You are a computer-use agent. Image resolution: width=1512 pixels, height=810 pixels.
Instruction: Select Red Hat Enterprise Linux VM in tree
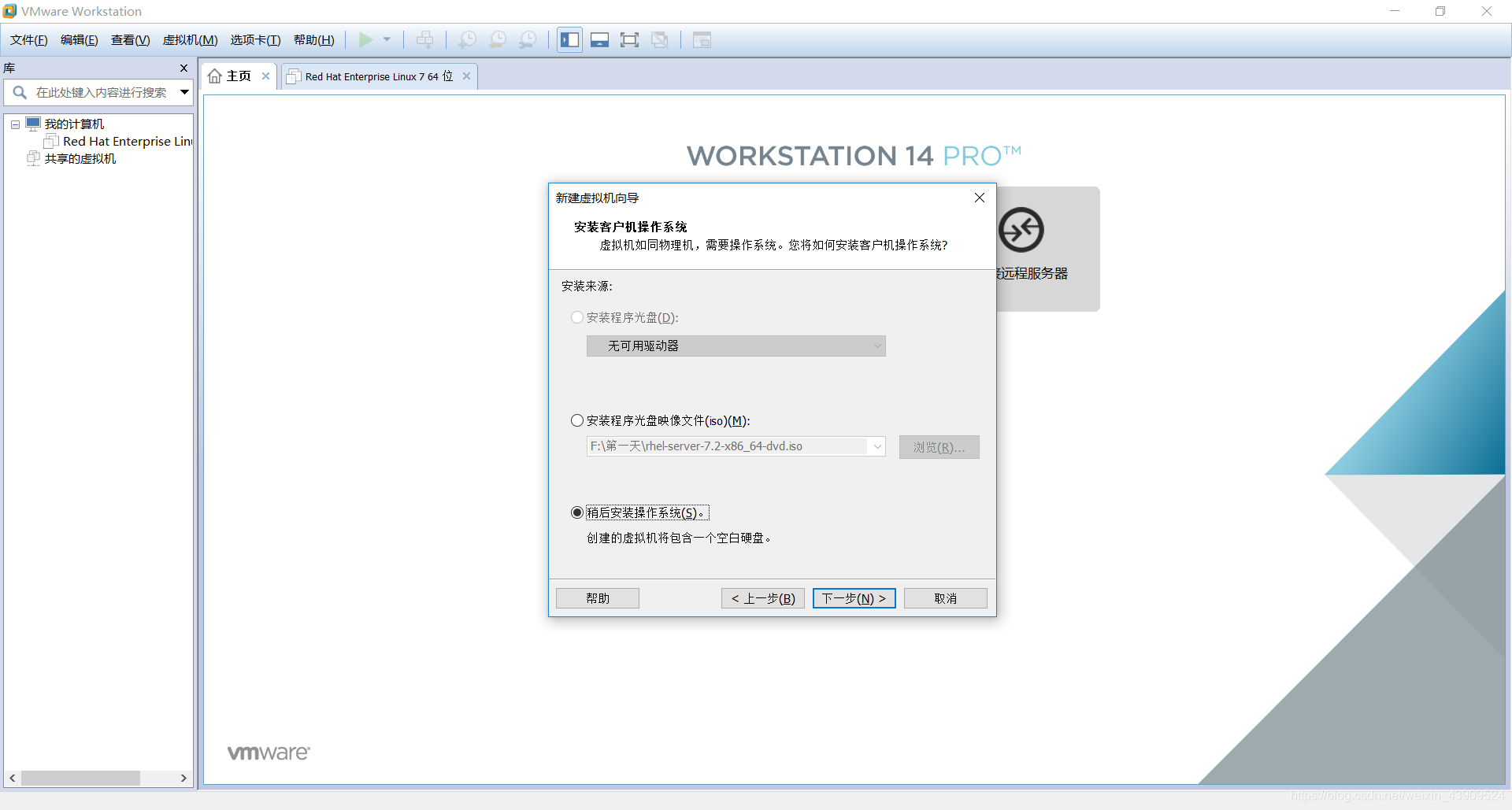pos(128,142)
